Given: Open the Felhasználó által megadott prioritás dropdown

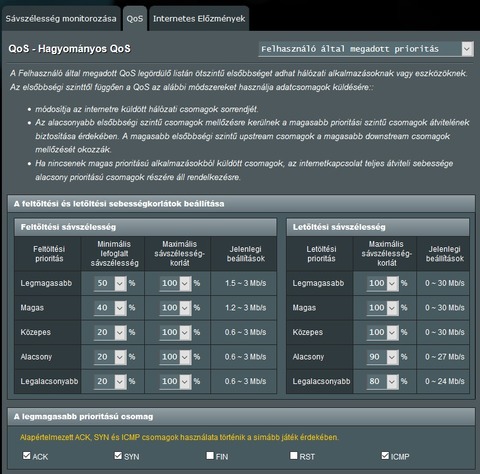Looking at the screenshot, I should coord(366,49).
